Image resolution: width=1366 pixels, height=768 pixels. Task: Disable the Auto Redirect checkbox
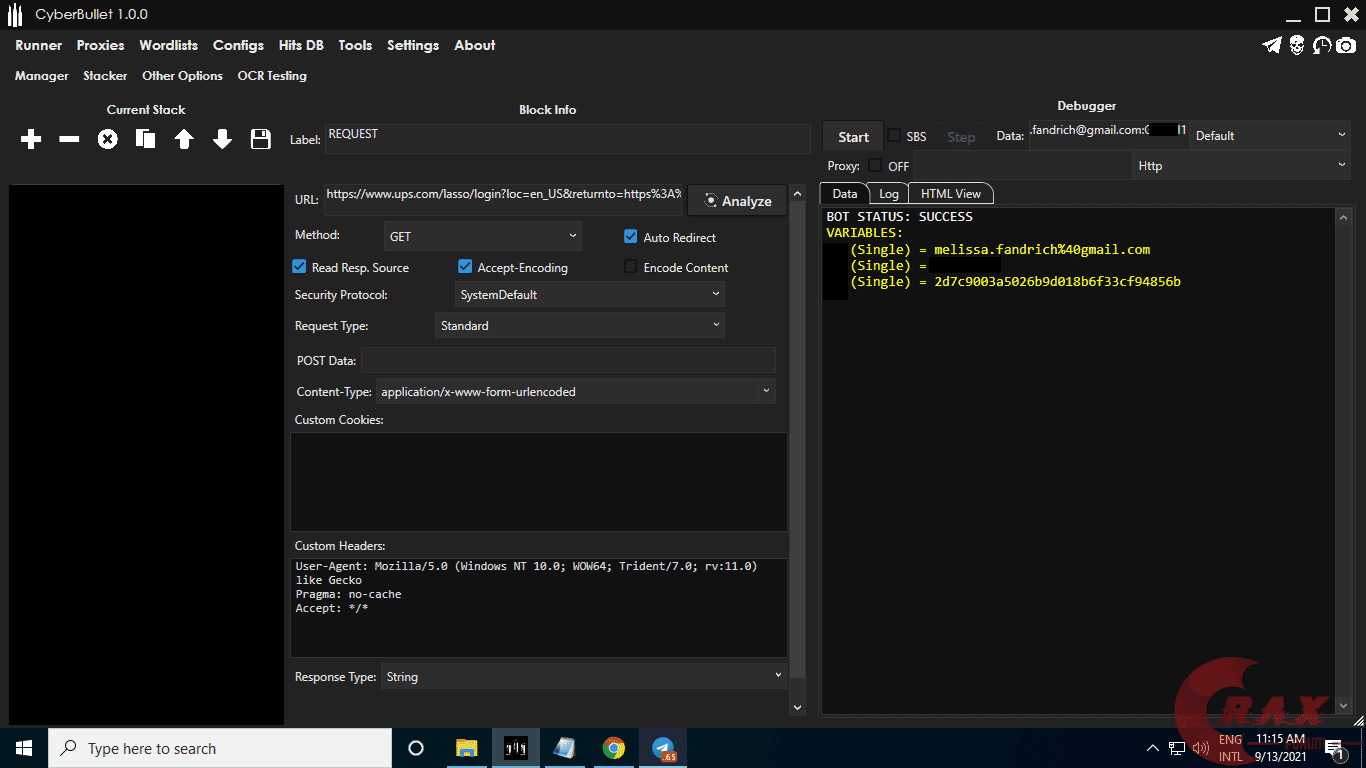coord(630,237)
